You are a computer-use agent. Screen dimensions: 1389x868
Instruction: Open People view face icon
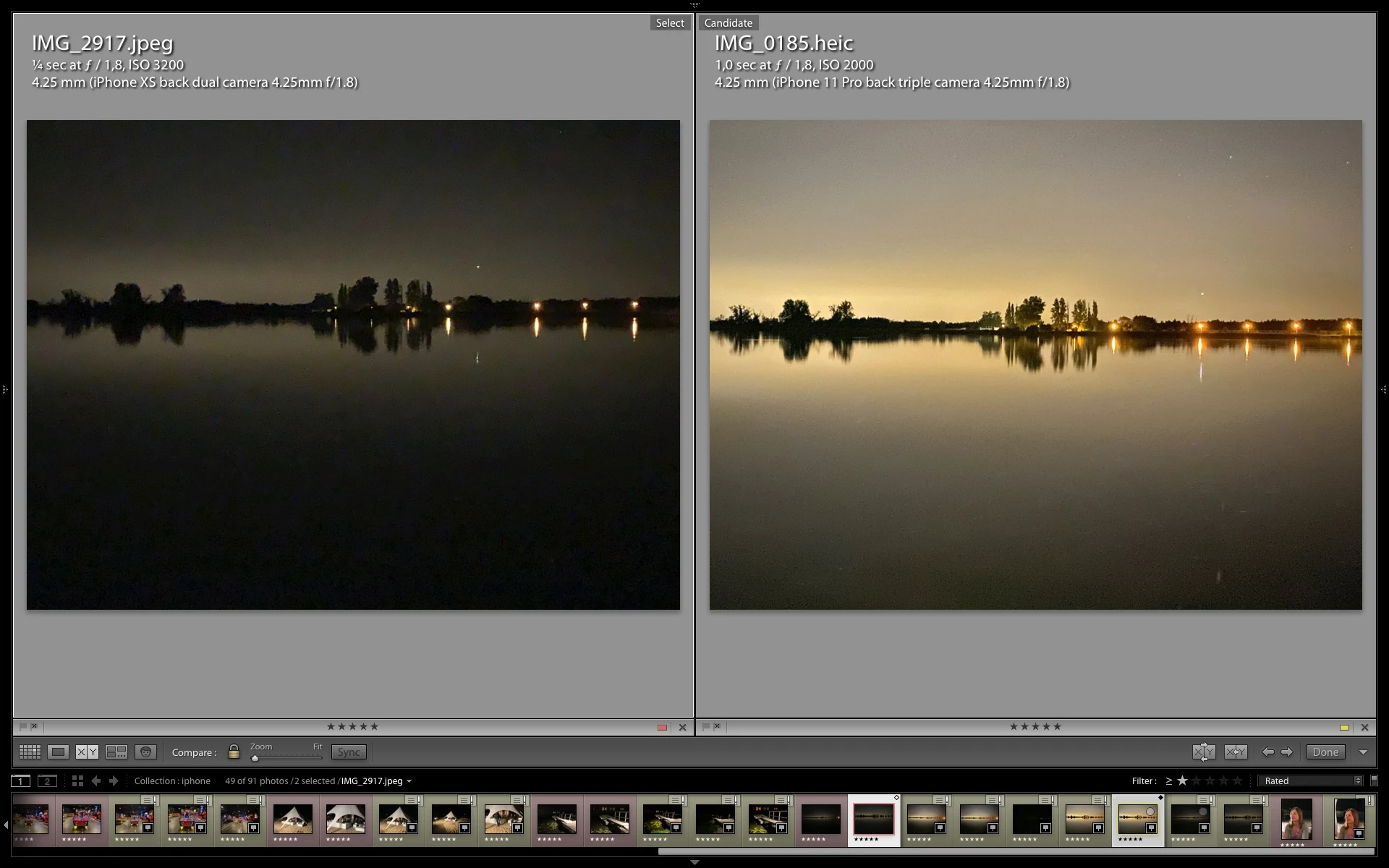coord(145,752)
